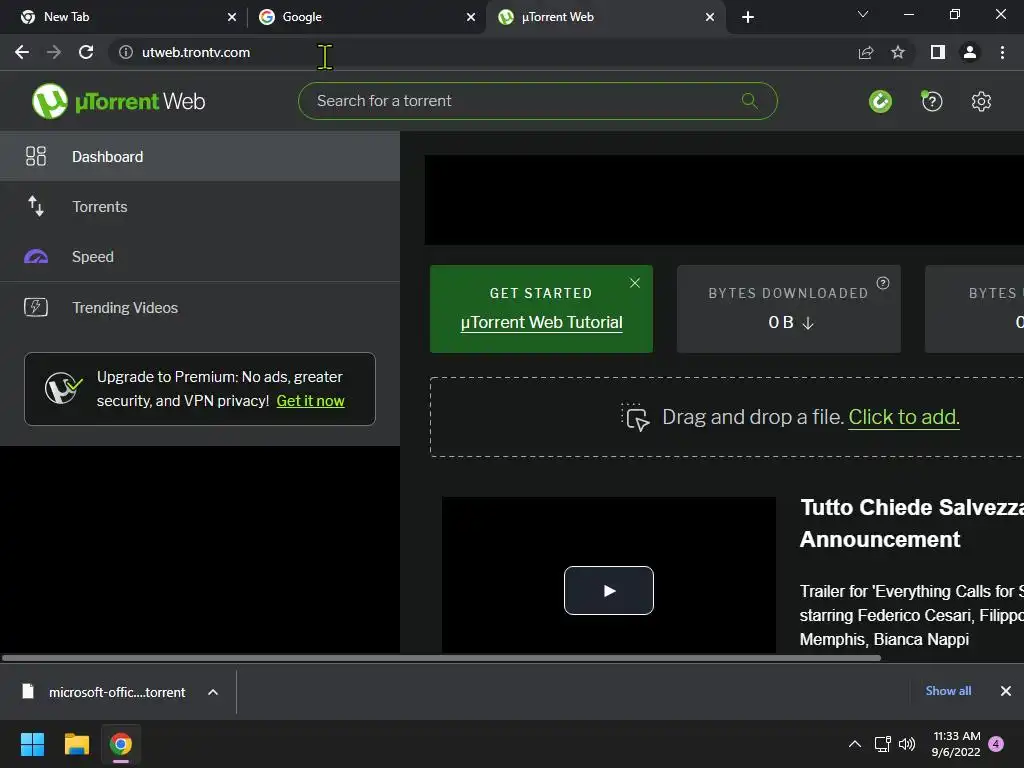
Task: Open the microsoft-offic....torrent download
Action: click(118, 692)
